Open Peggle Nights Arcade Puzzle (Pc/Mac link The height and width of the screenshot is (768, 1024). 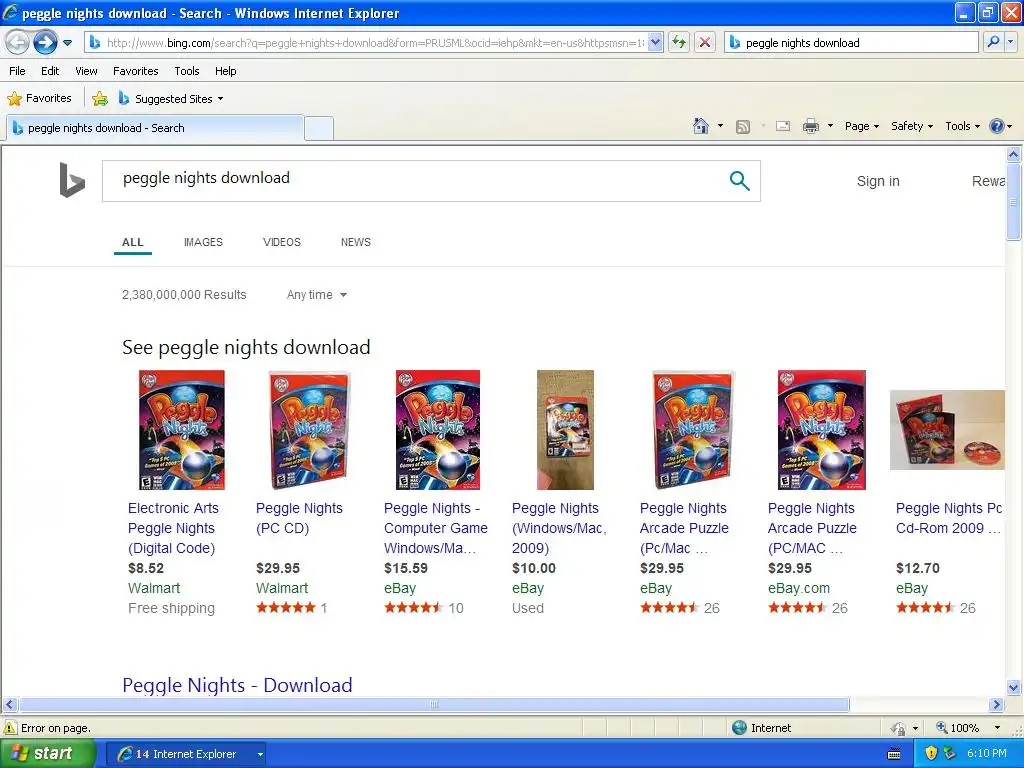[684, 528]
